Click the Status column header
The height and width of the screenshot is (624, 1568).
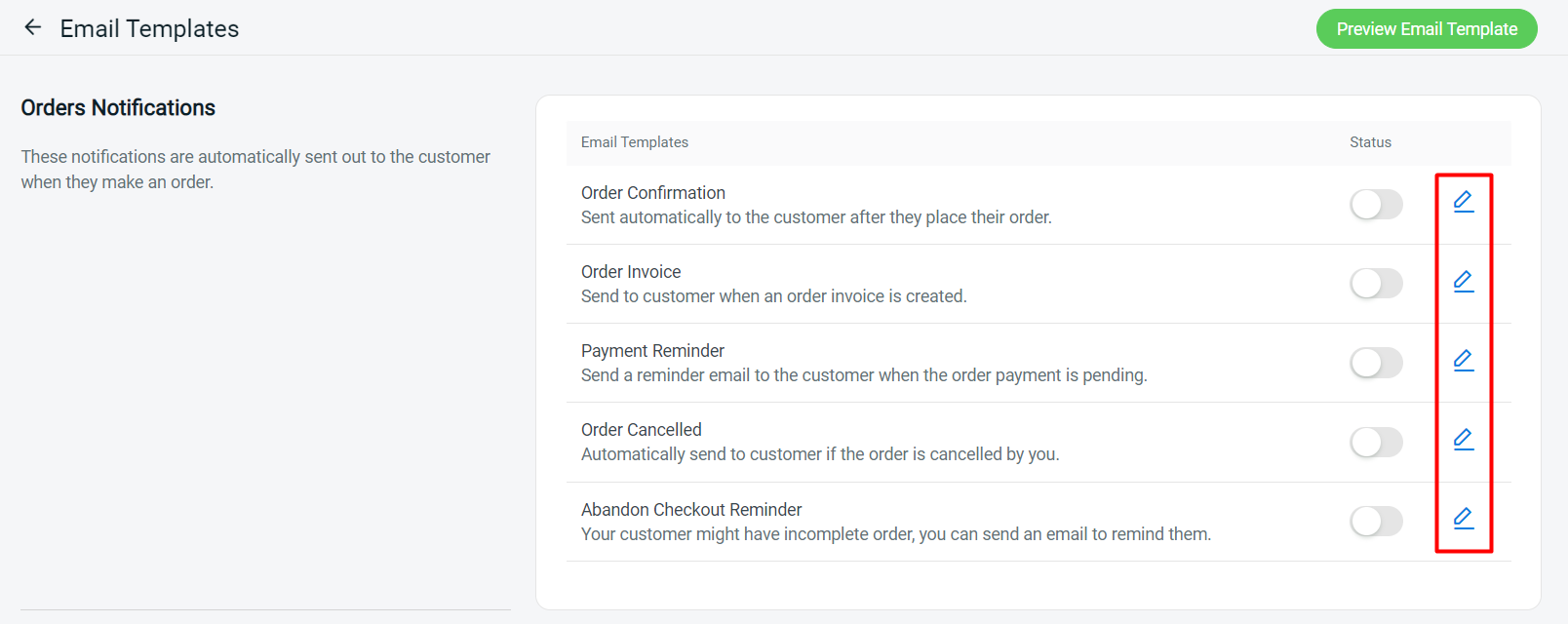(1370, 141)
